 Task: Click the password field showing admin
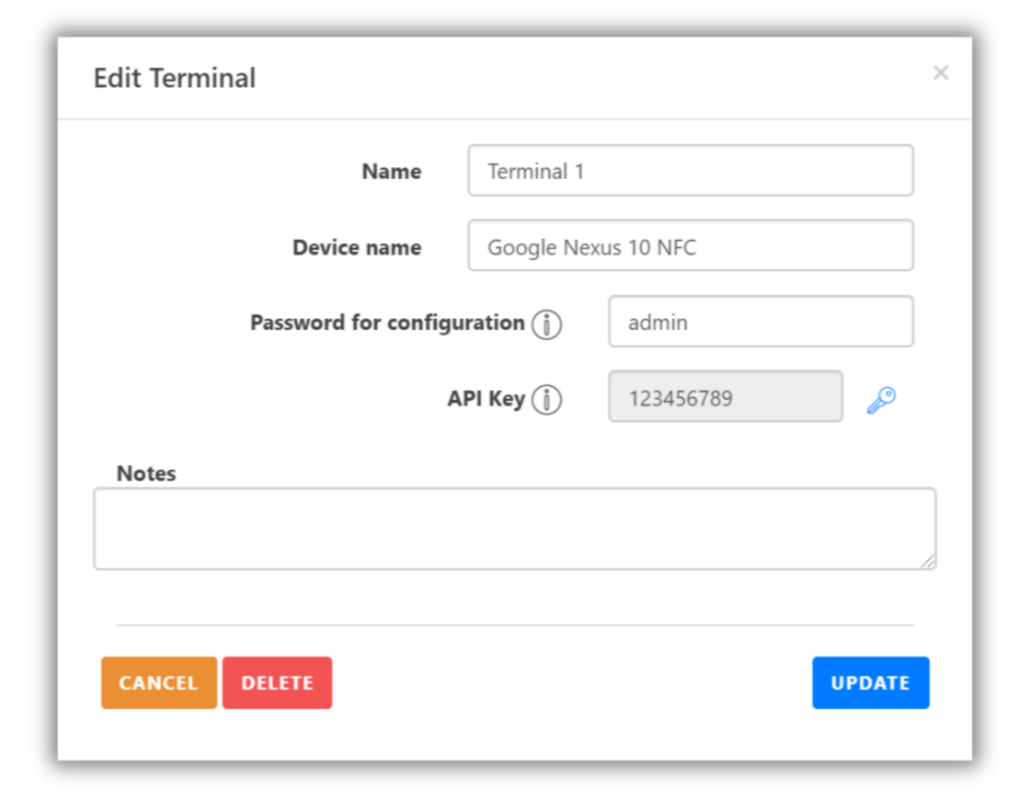point(760,322)
